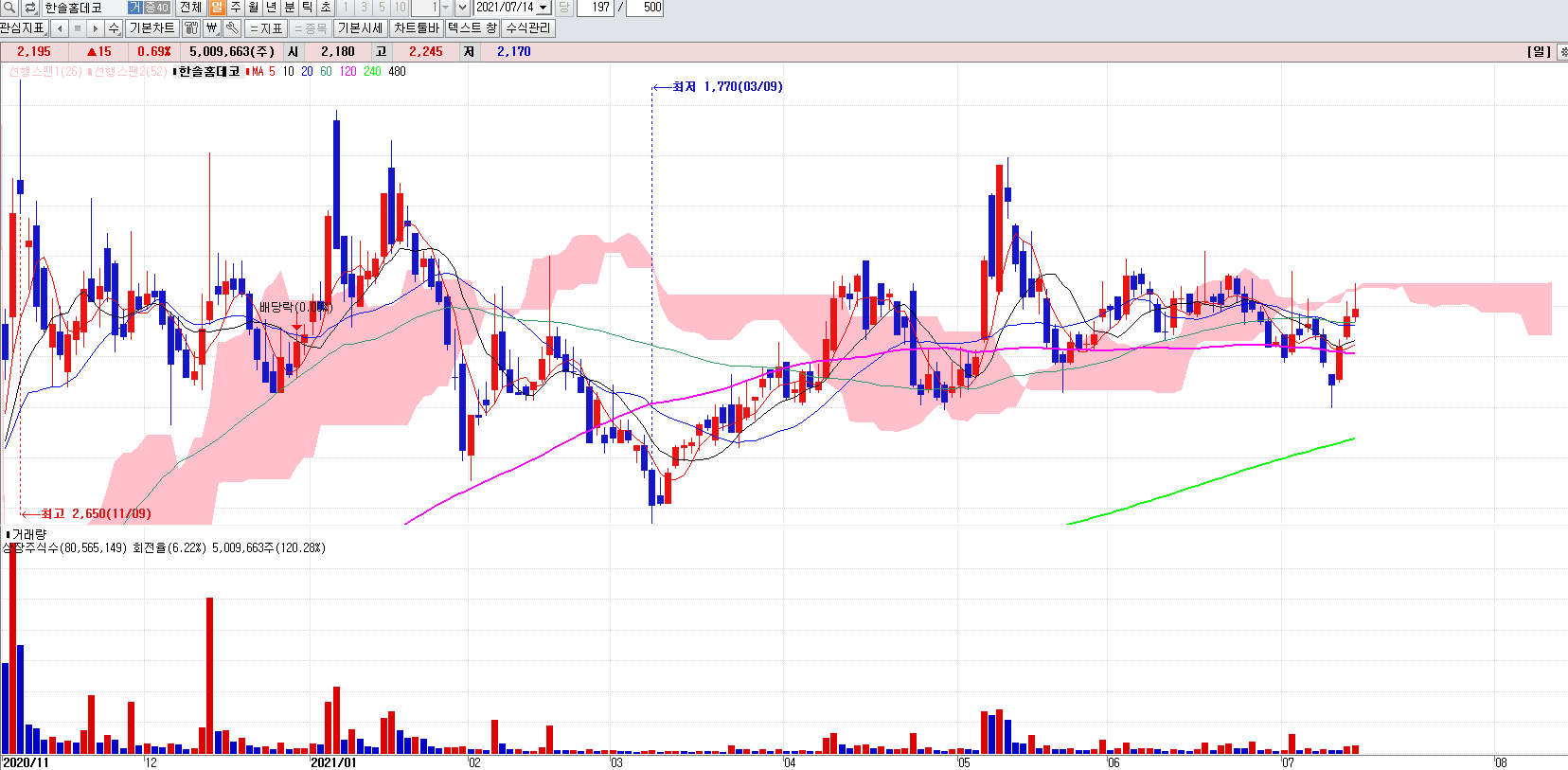This screenshot has height=770, width=1568.
Task: Click the low price 2,170 value
Action: [514, 52]
